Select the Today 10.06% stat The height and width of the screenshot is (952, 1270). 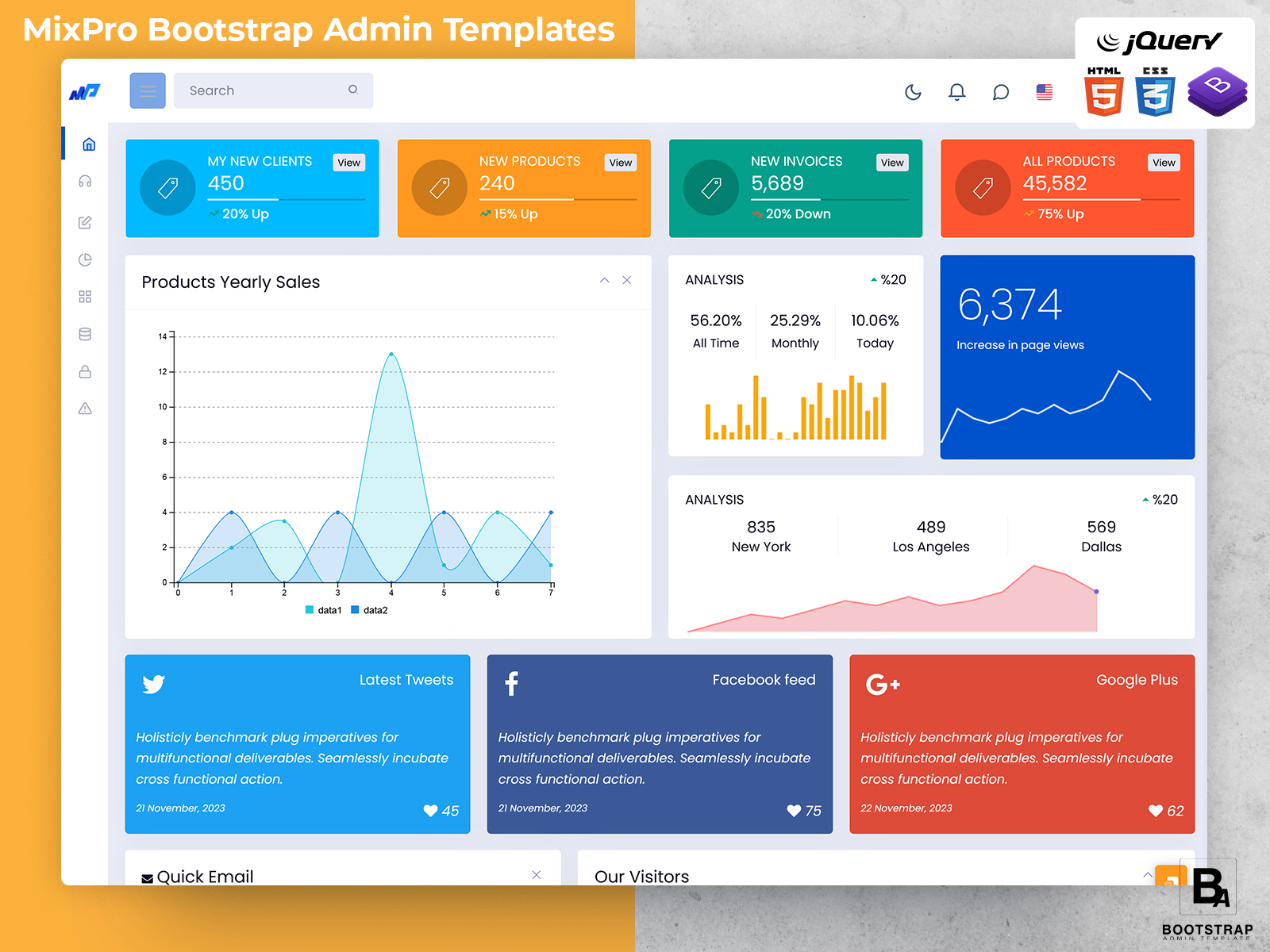pos(875,331)
